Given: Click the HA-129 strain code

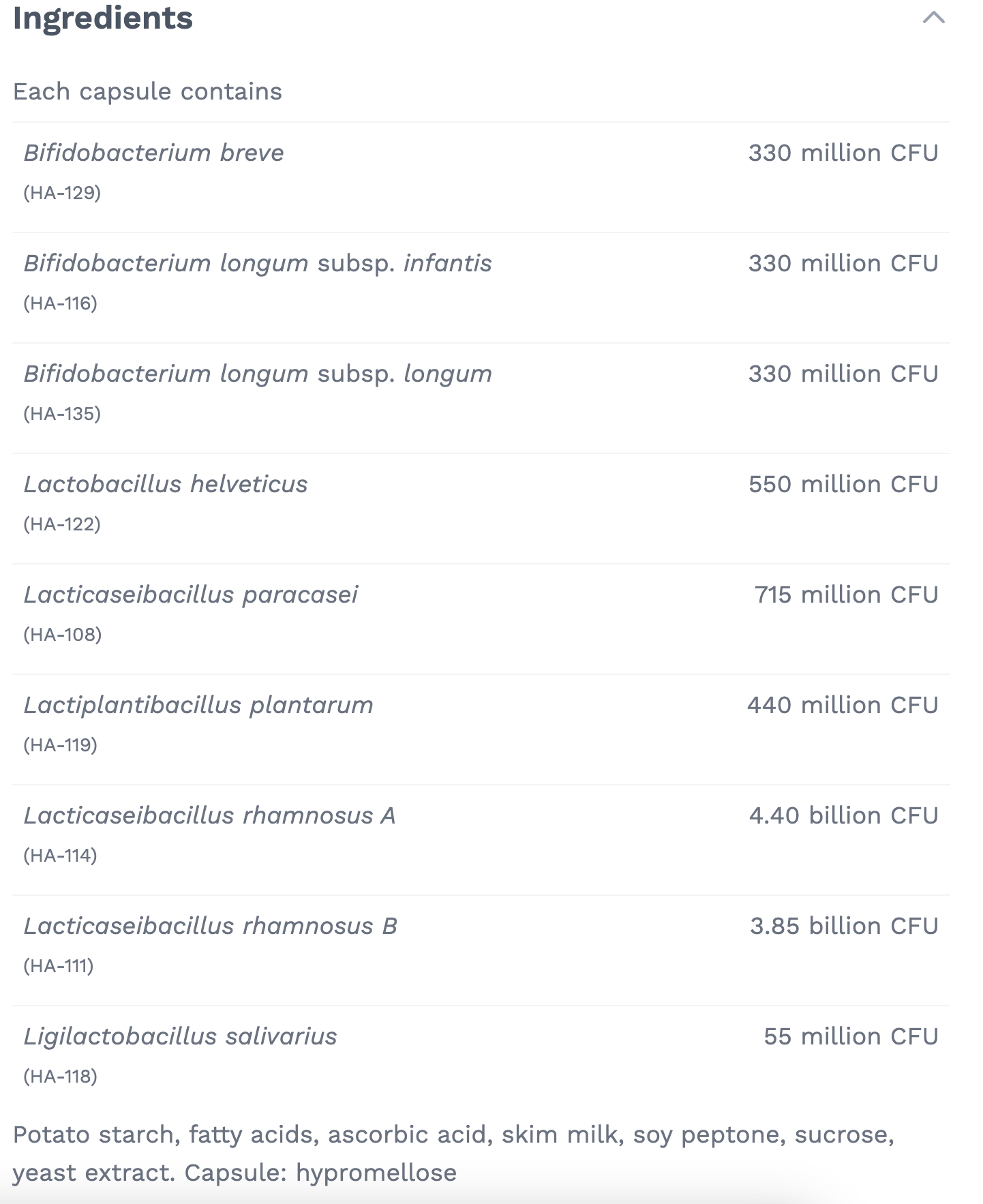Looking at the screenshot, I should [x=62, y=193].
